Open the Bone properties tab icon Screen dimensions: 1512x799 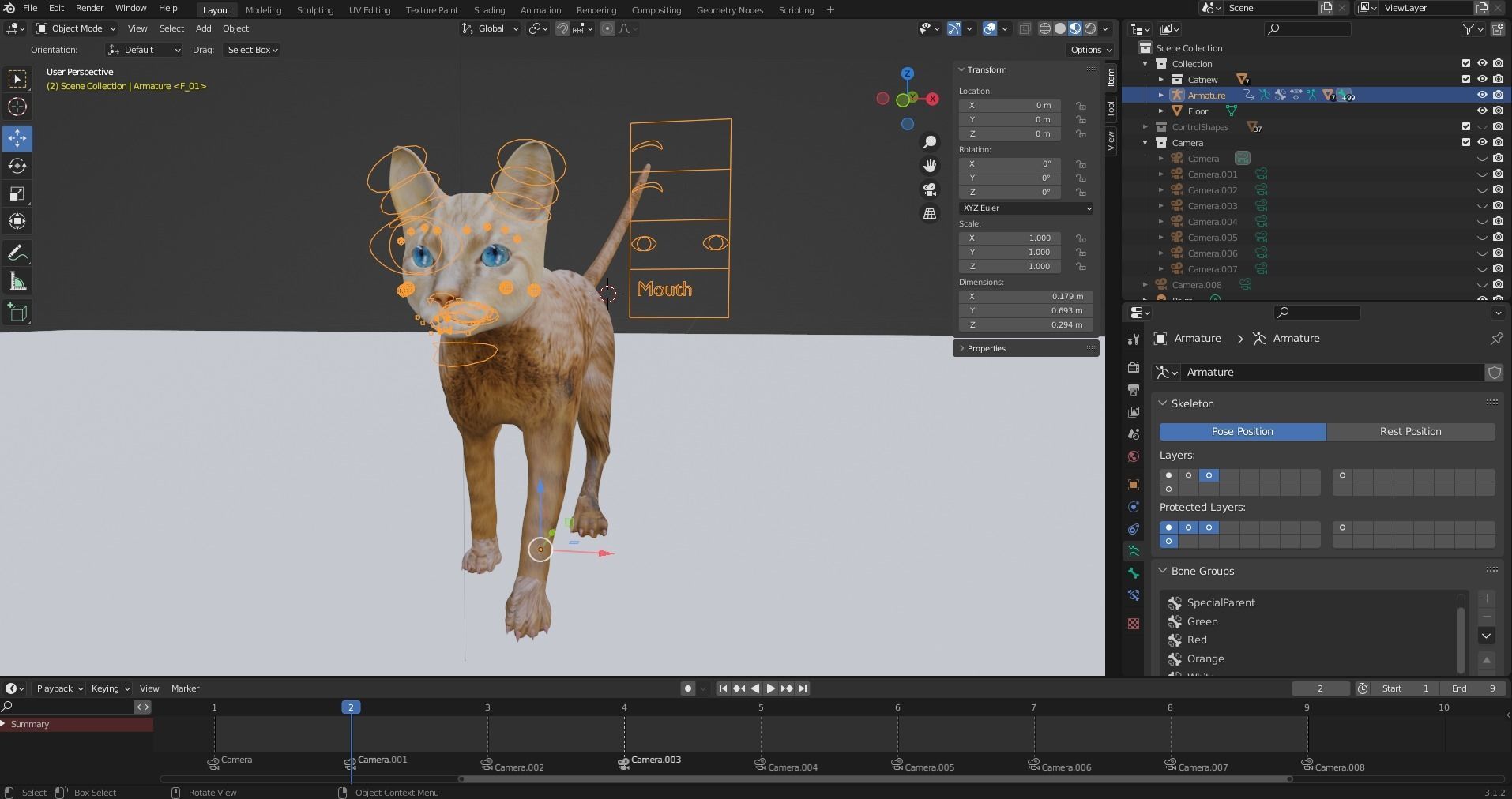(1134, 573)
